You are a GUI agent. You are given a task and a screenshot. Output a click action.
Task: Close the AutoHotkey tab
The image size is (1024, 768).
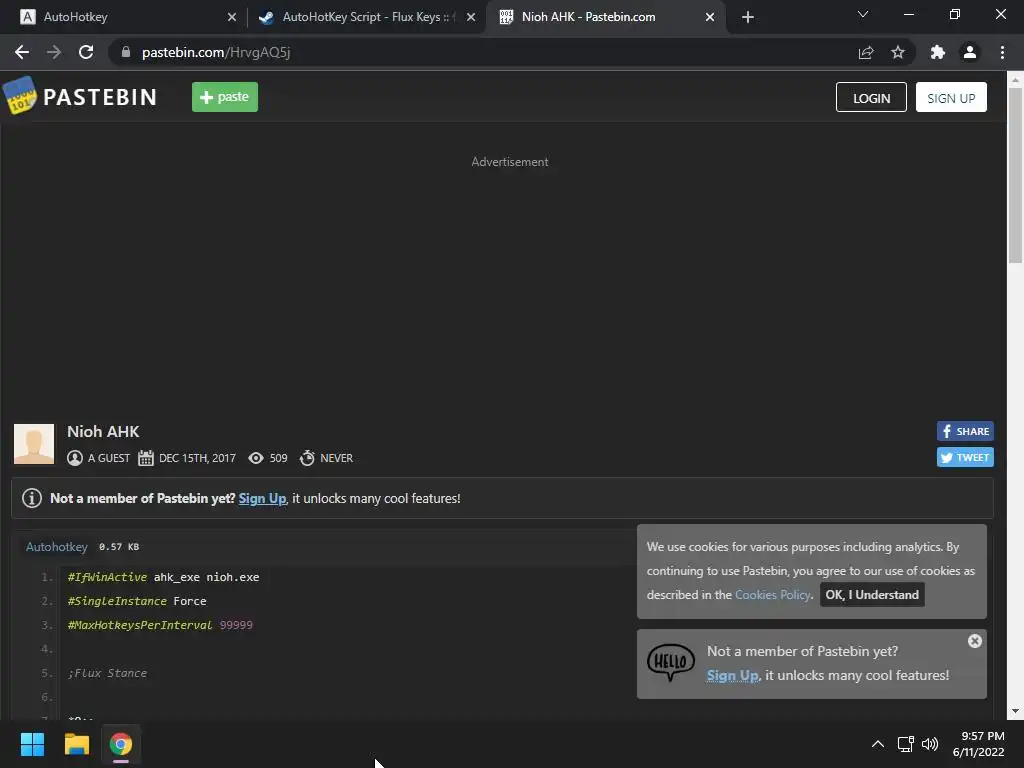tap(232, 17)
